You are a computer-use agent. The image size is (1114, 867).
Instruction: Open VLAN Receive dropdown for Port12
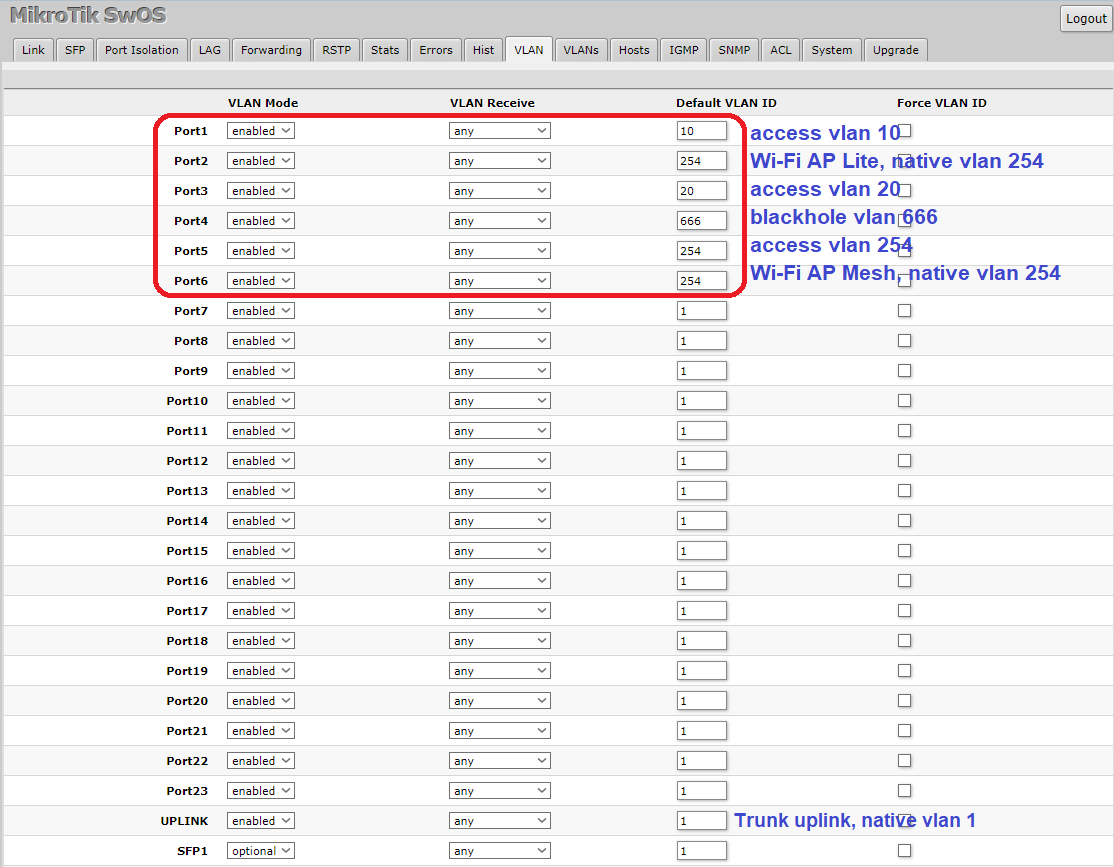pyautogui.click(x=499, y=461)
